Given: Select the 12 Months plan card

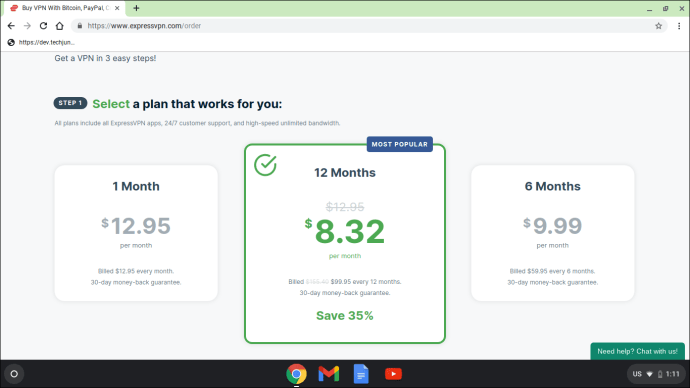Looking at the screenshot, I should point(345,244).
